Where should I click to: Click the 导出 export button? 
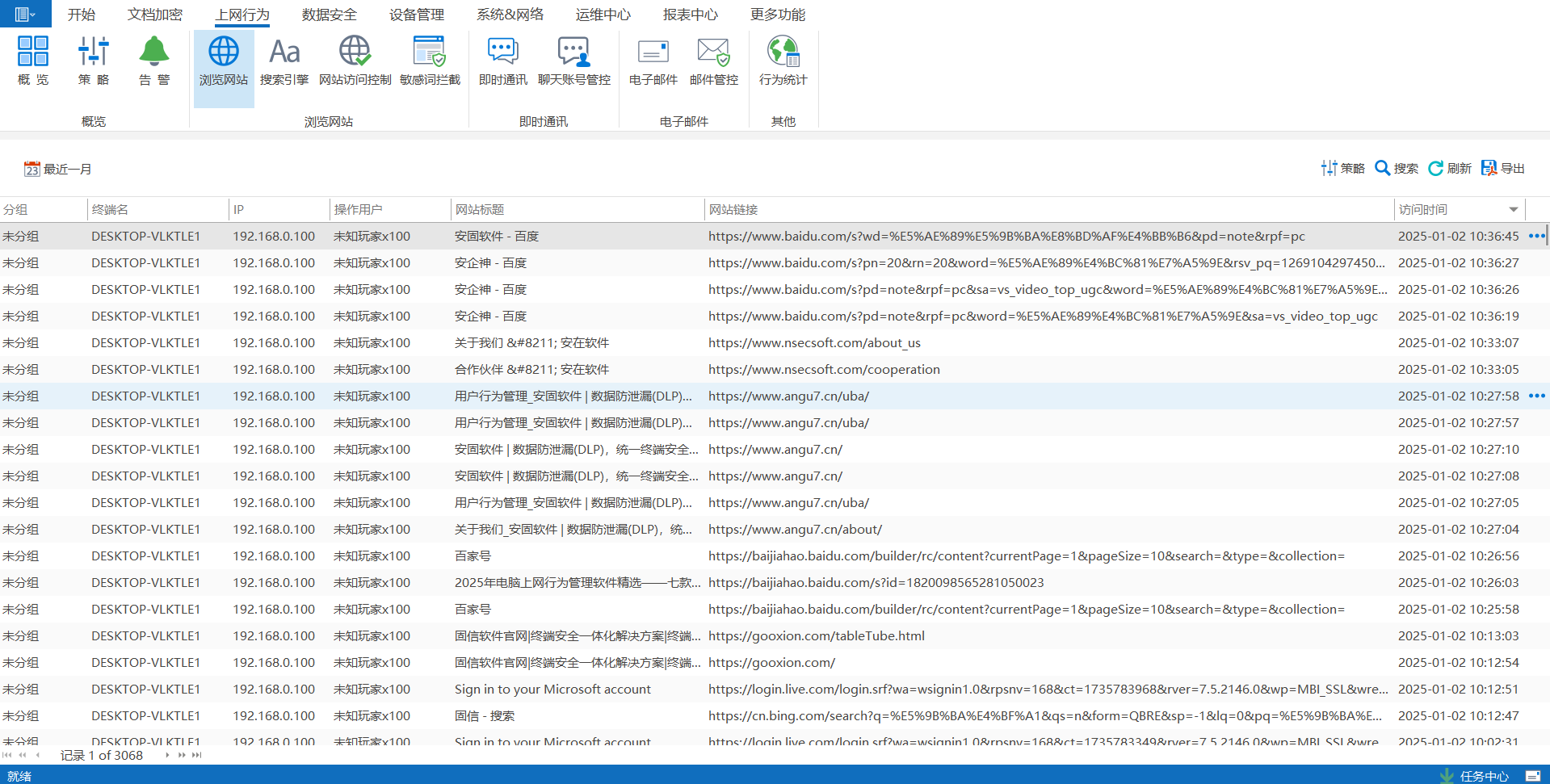tap(1503, 168)
